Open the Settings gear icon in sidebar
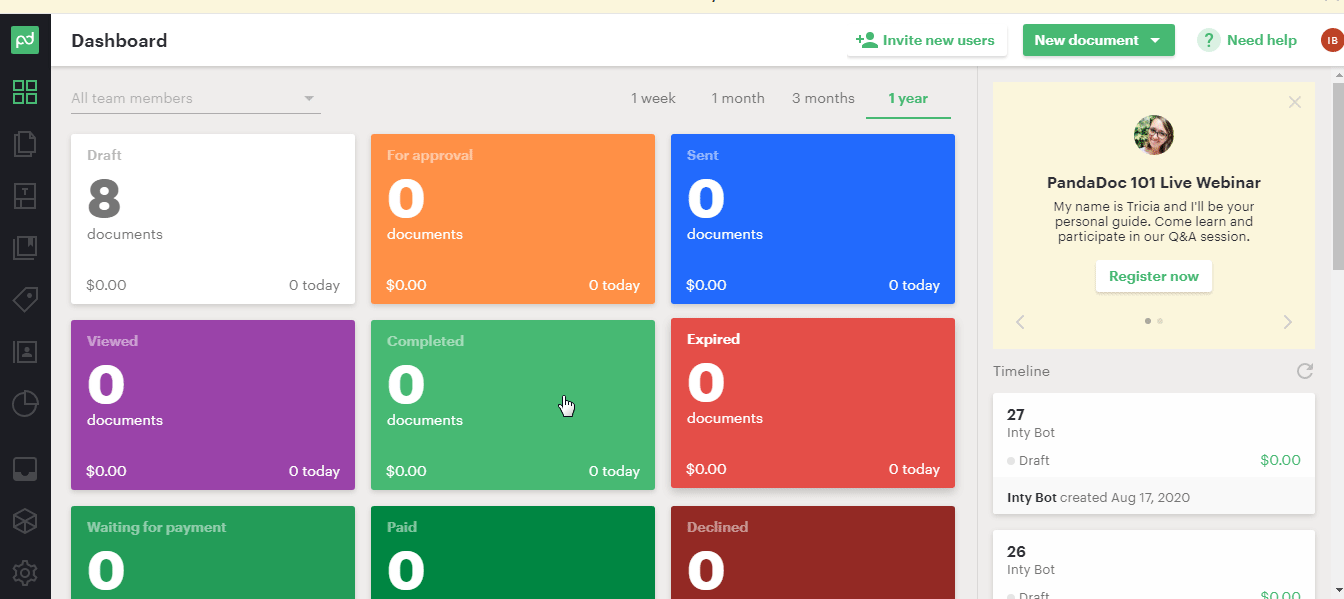1344x599 pixels. (x=25, y=572)
